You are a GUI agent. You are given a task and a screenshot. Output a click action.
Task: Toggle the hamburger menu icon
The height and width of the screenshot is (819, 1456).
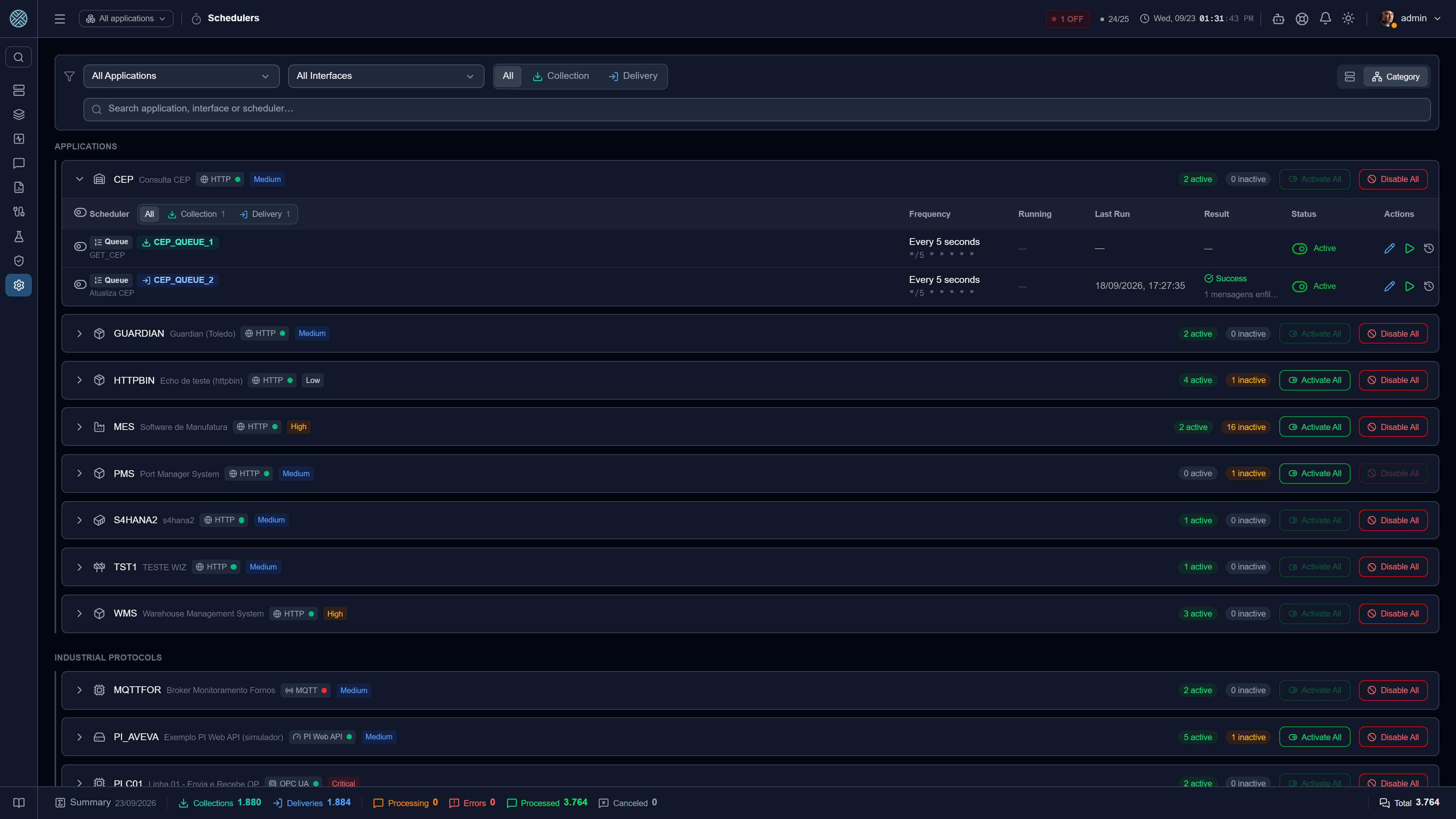(x=60, y=19)
